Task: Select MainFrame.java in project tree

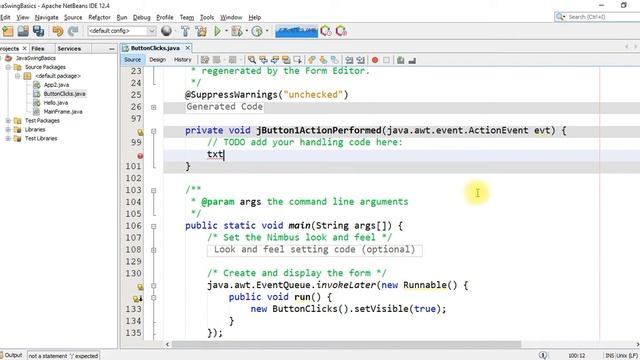Action: pyautogui.click(x=63, y=112)
